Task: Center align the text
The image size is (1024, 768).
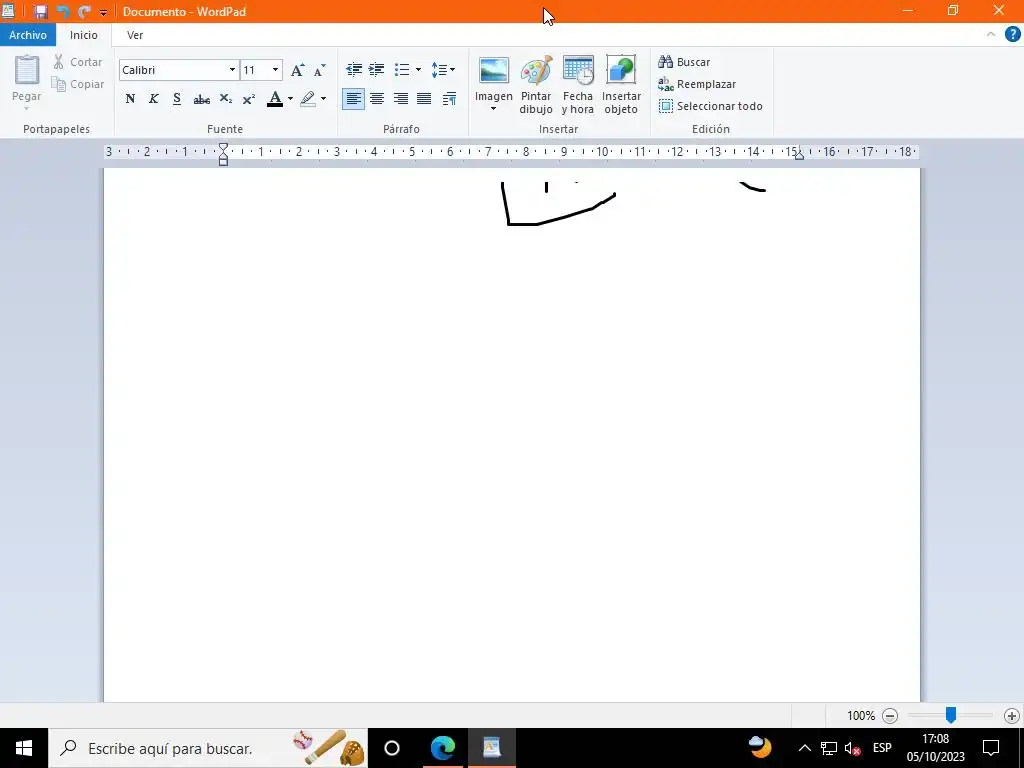Action: click(x=377, y=99)
